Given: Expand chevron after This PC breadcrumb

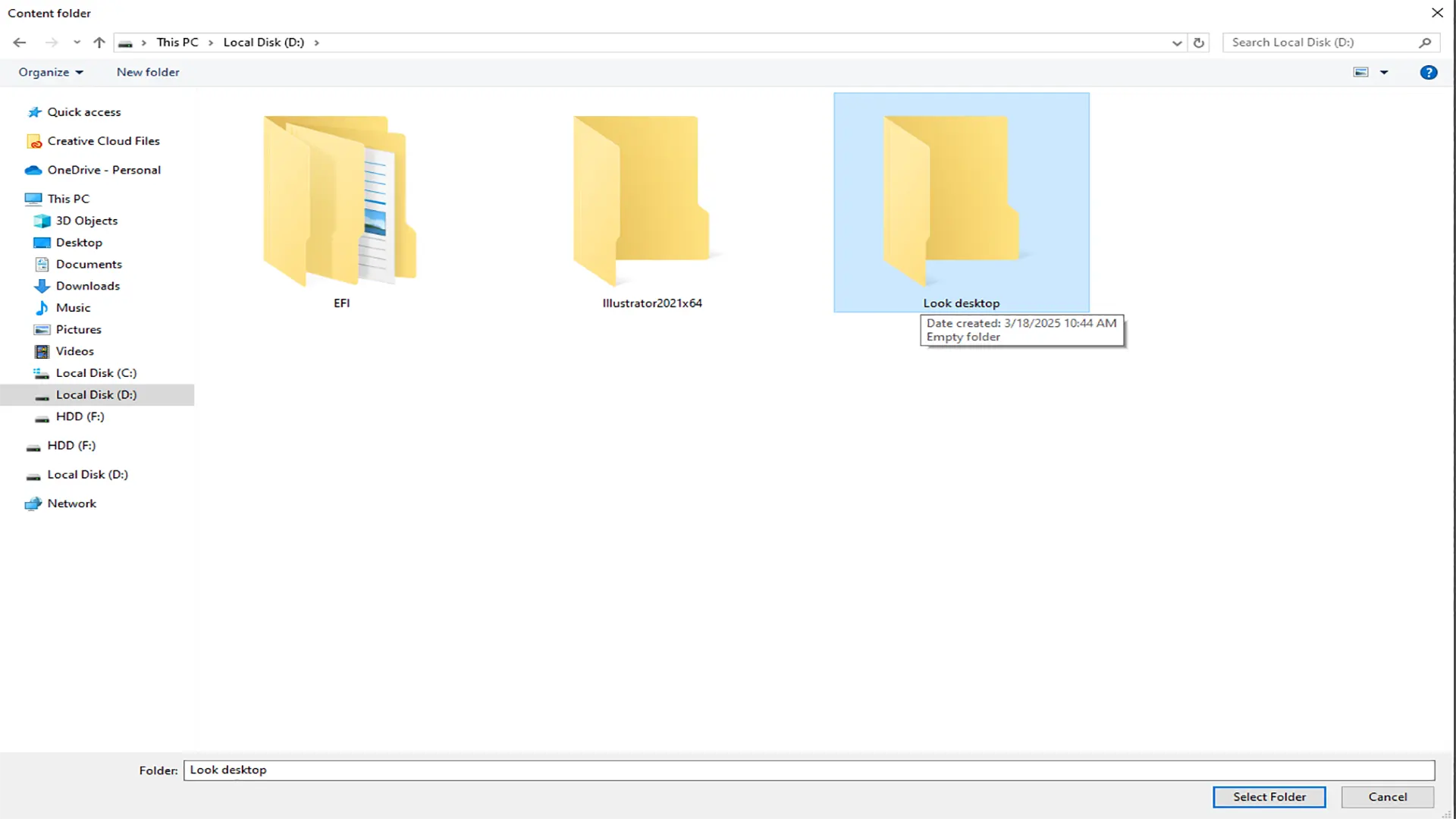Looking at the screenshot, I should tap(211, 42).
